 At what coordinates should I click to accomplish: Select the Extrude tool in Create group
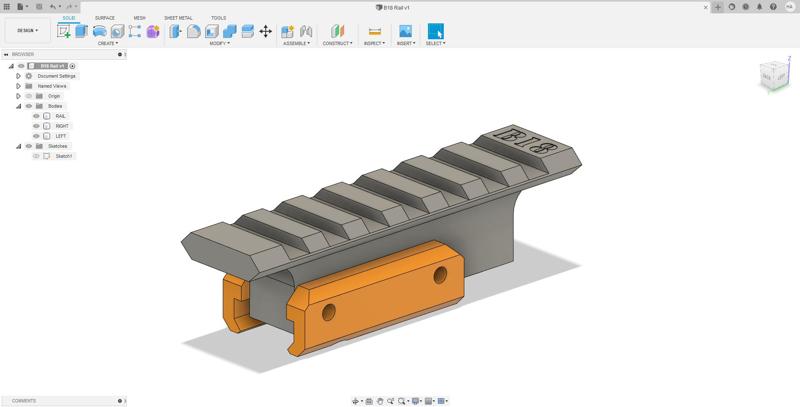coord(82,31)
